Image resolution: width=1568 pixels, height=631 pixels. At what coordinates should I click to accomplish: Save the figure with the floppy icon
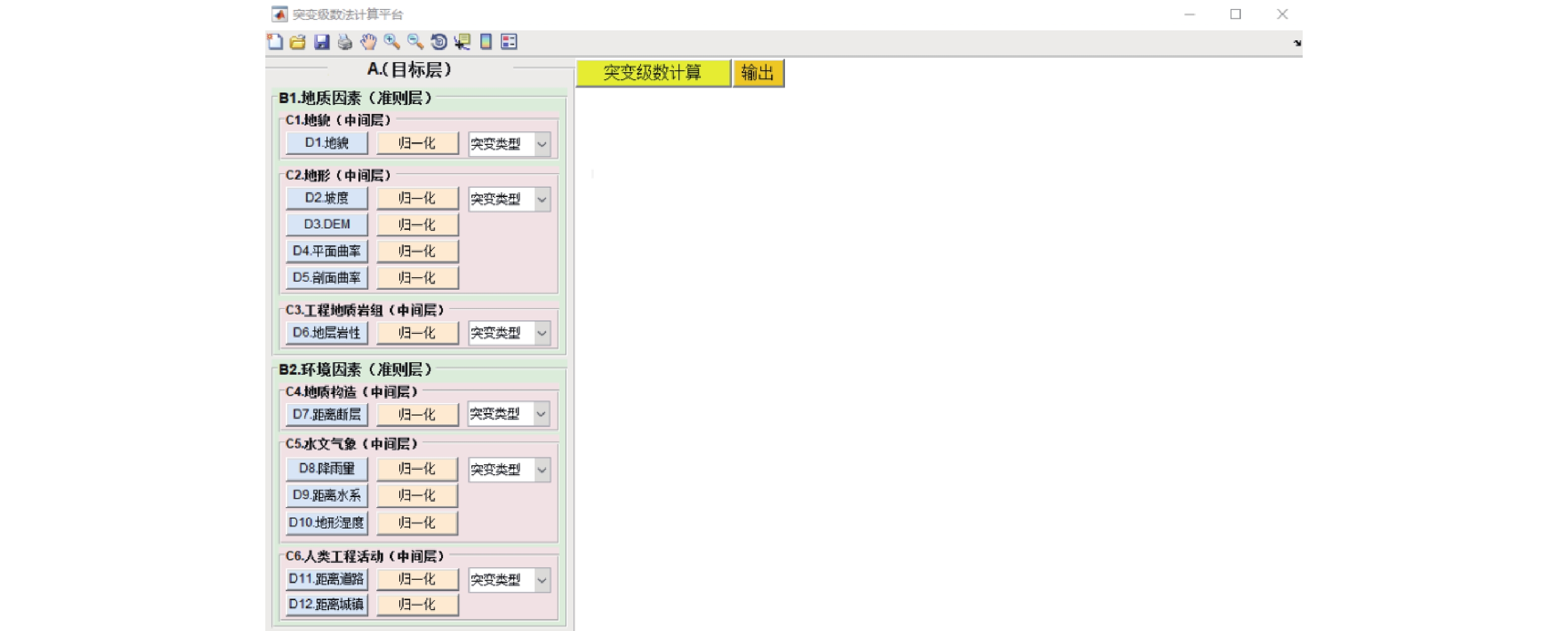point(322,41)
